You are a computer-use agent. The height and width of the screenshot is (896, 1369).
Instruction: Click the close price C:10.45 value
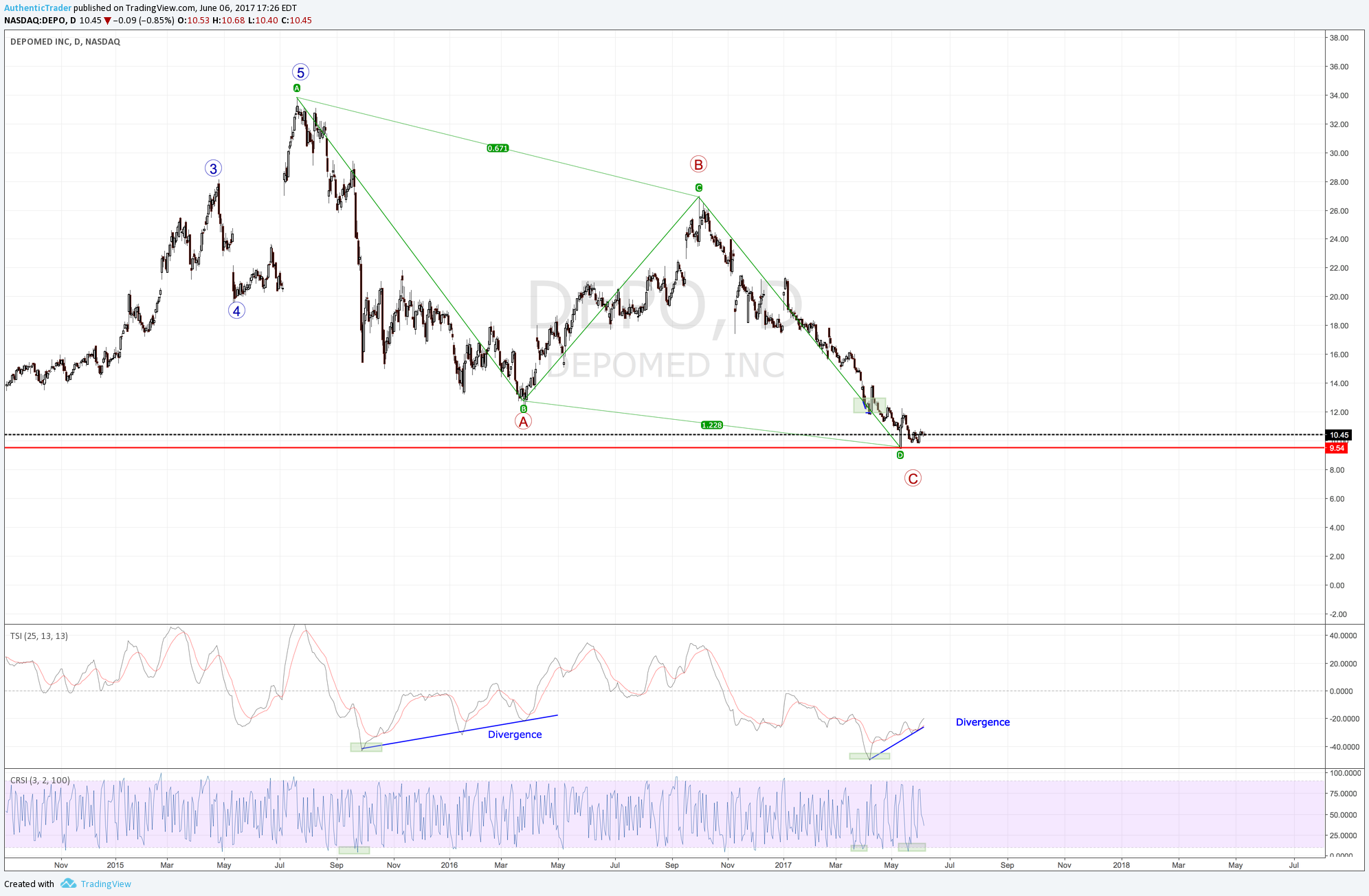pyautogui.click(x=297, y=20)
